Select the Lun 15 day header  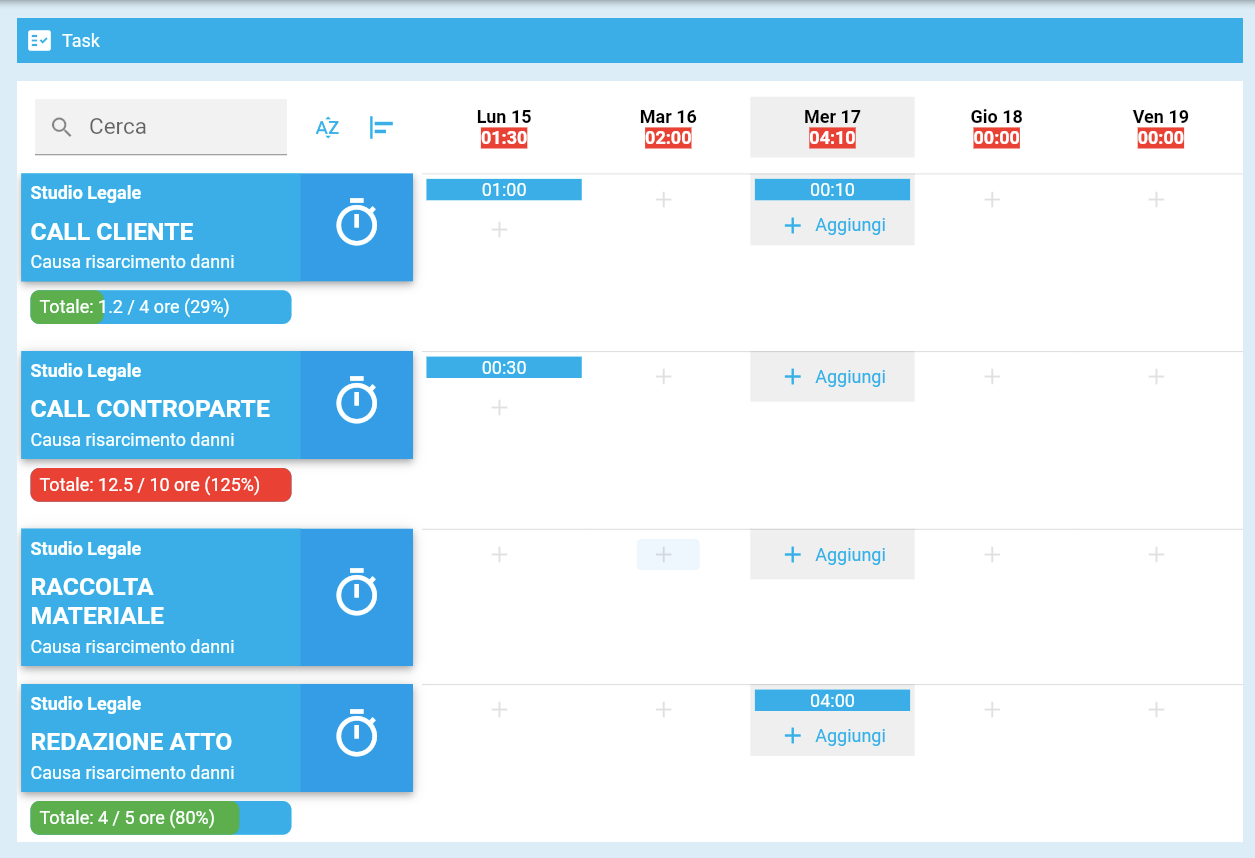(503, 127)
